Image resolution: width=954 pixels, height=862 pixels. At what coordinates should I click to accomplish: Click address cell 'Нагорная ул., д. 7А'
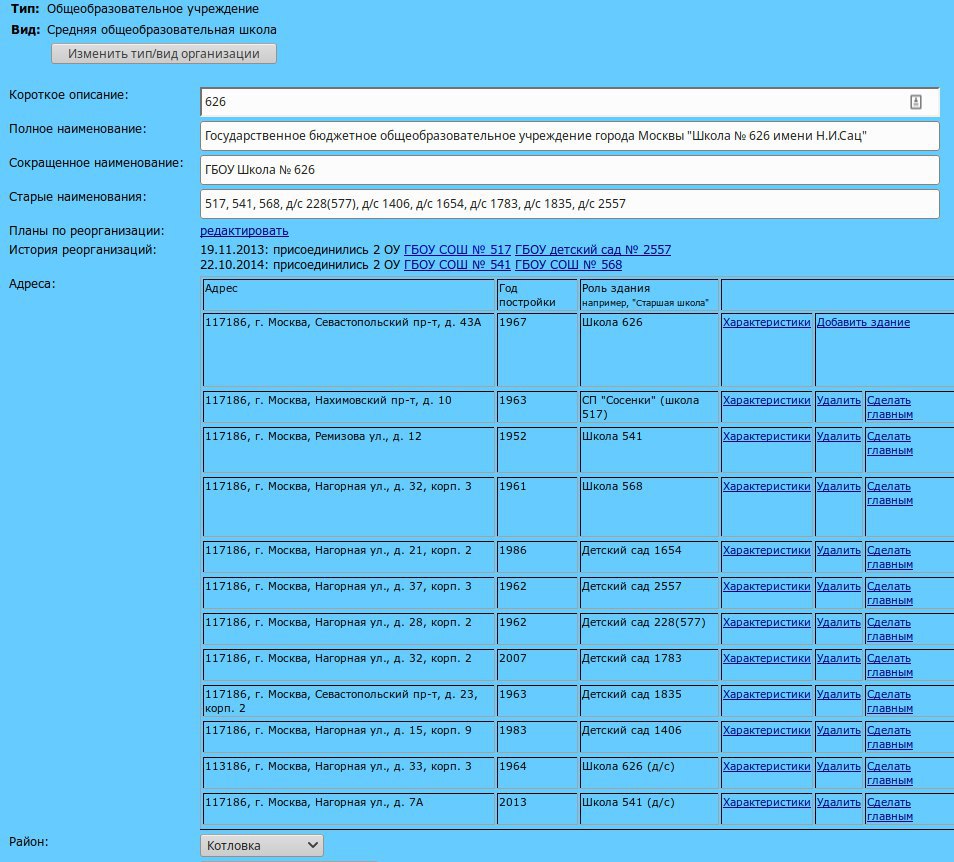click(349, 808)
